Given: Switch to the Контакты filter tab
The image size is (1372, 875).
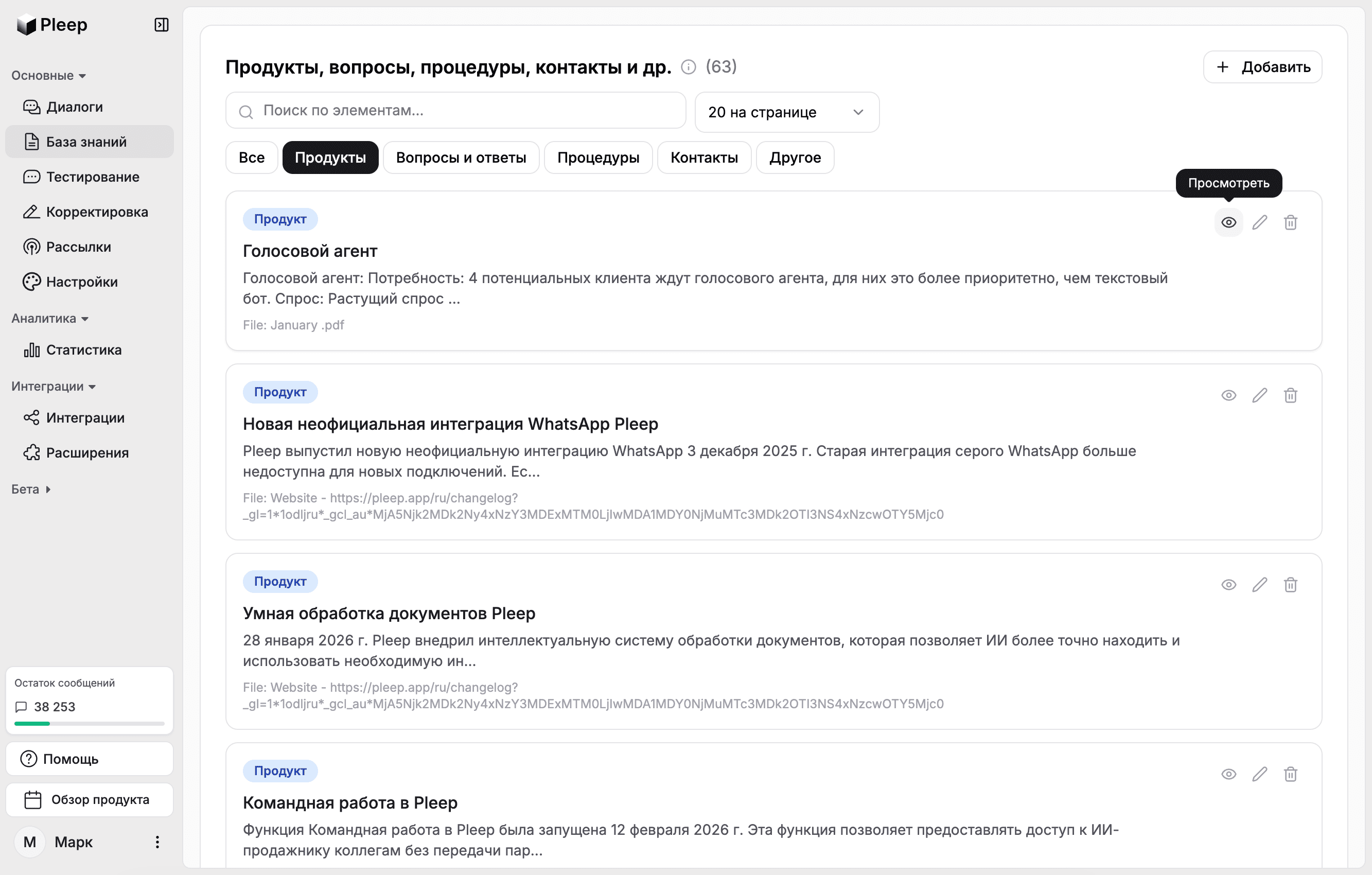Looking at the screenshot, I should coord(704,157).
